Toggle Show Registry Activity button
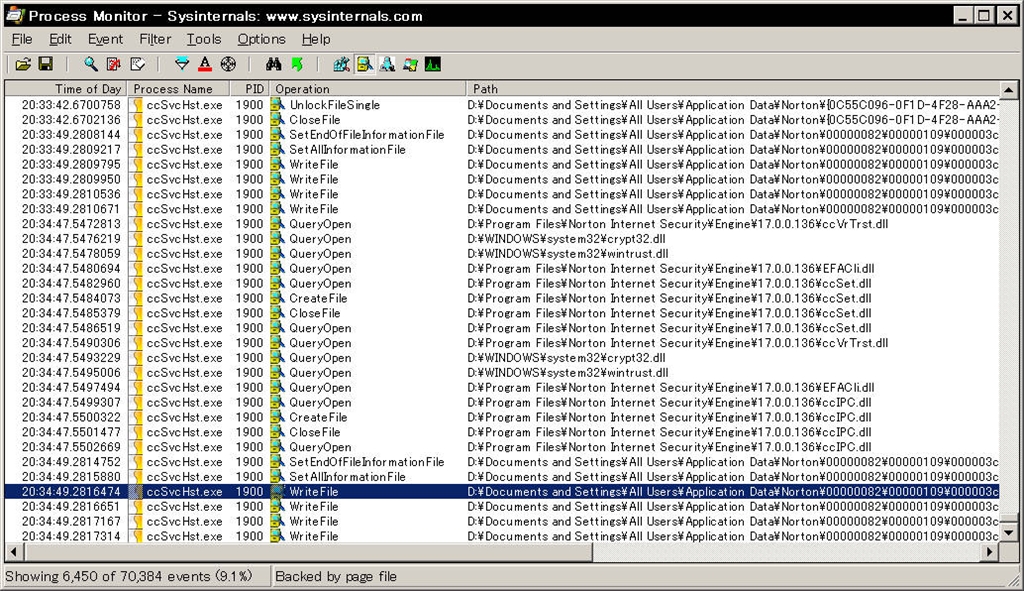This screenshot has width=1024, height=591. pos(342,64)
